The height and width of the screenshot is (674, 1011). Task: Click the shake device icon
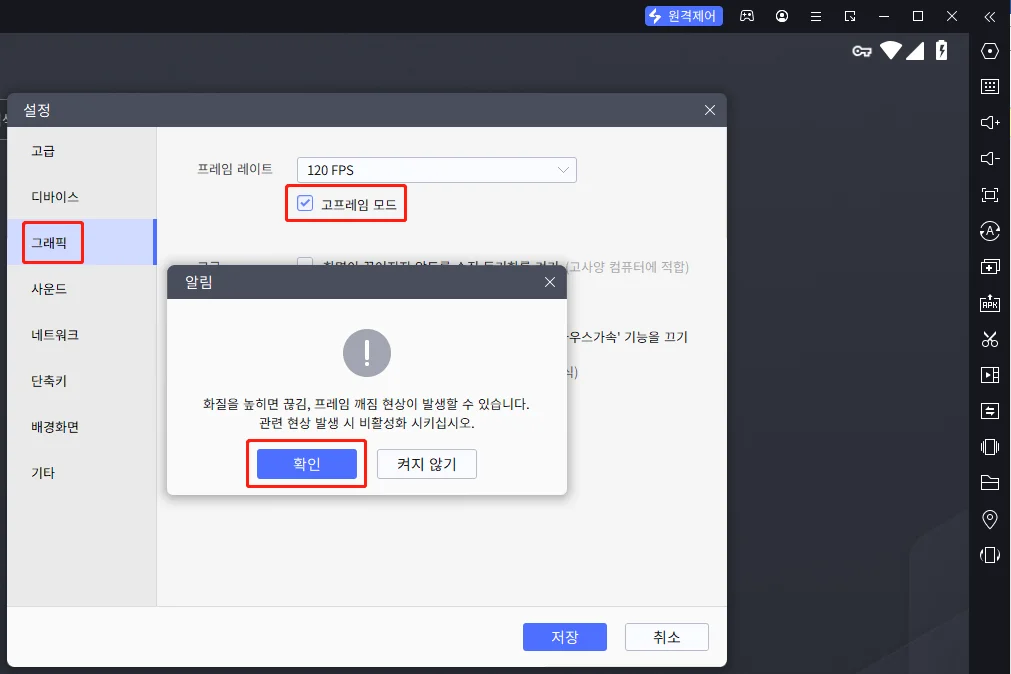(990, 447)
